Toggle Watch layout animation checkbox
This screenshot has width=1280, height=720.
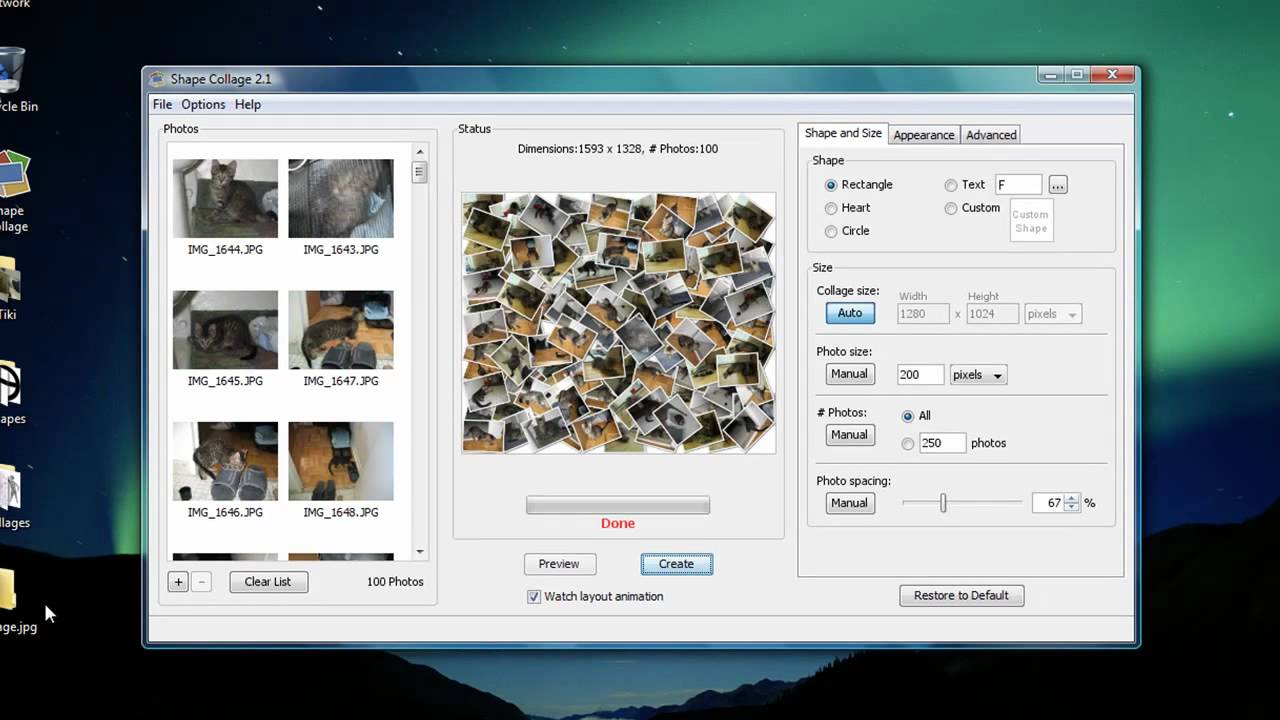pos(534,596)
